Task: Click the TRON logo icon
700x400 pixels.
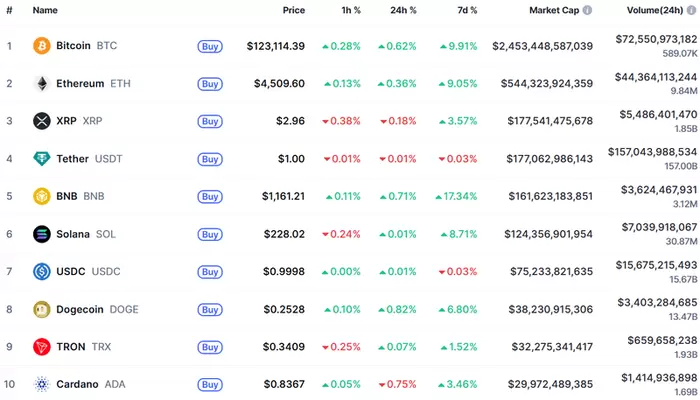Action: [41, 347]
